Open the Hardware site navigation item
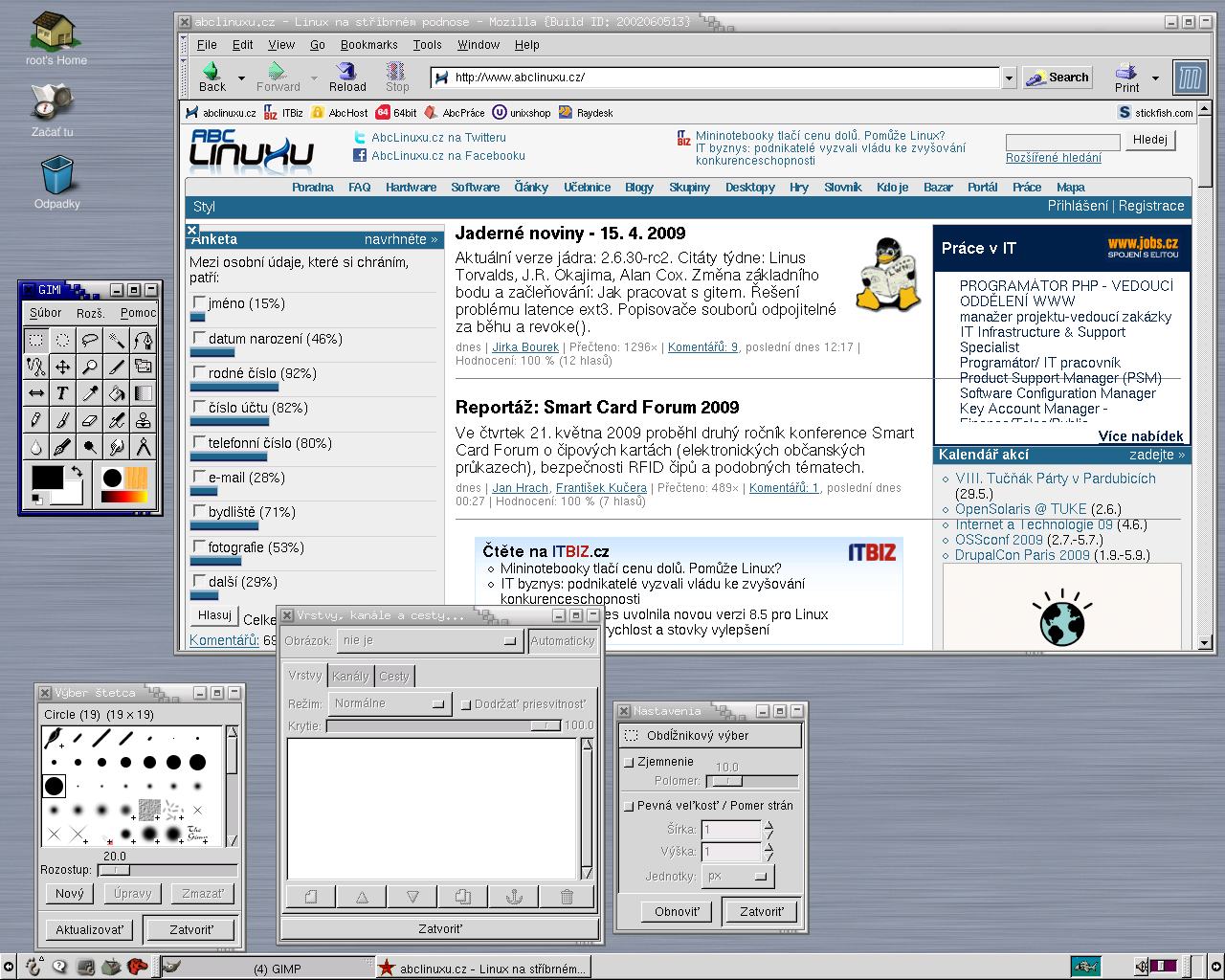1225x980 pixels. (411, 188)
